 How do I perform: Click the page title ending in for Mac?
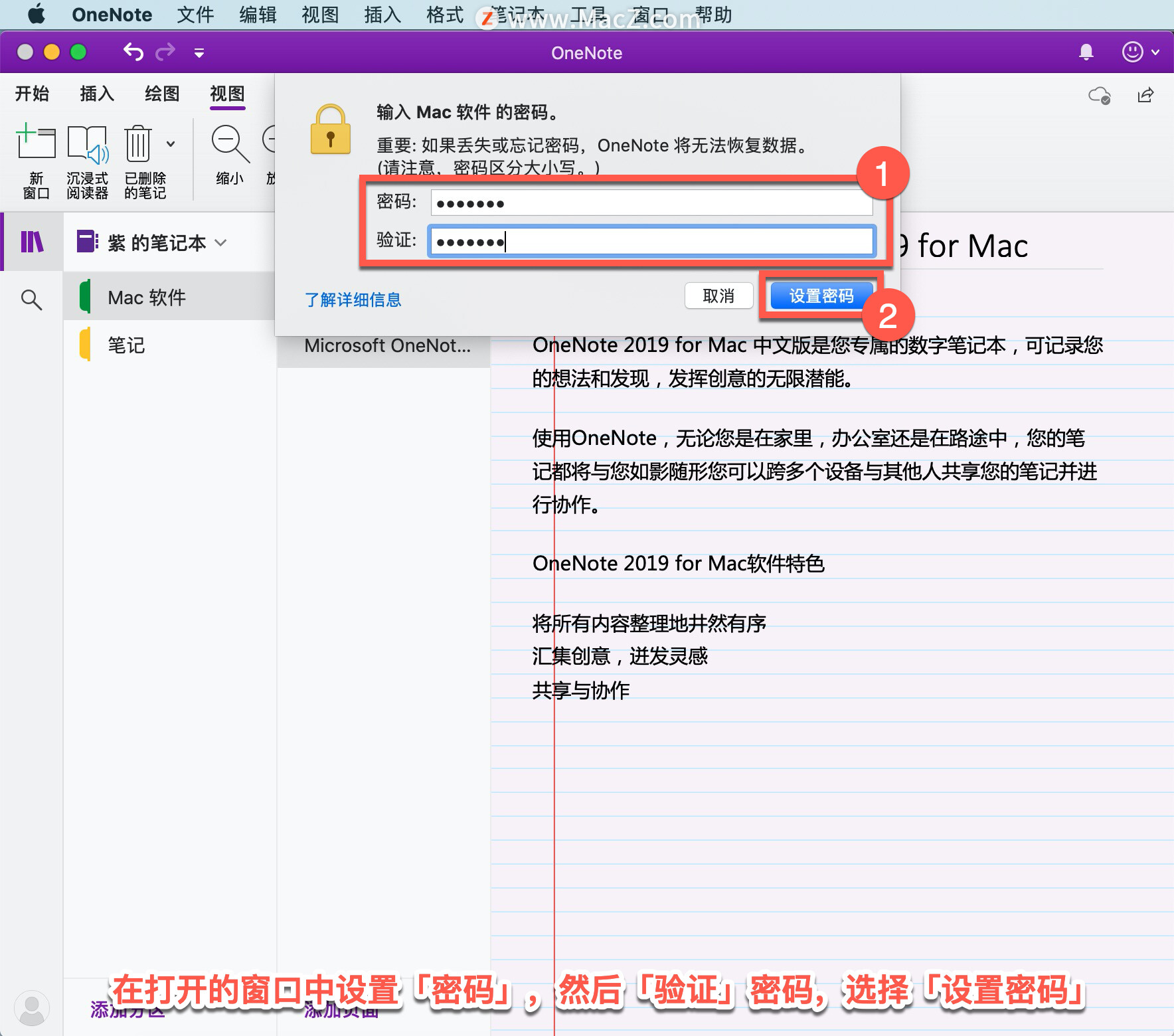click(x=964, y=246)
